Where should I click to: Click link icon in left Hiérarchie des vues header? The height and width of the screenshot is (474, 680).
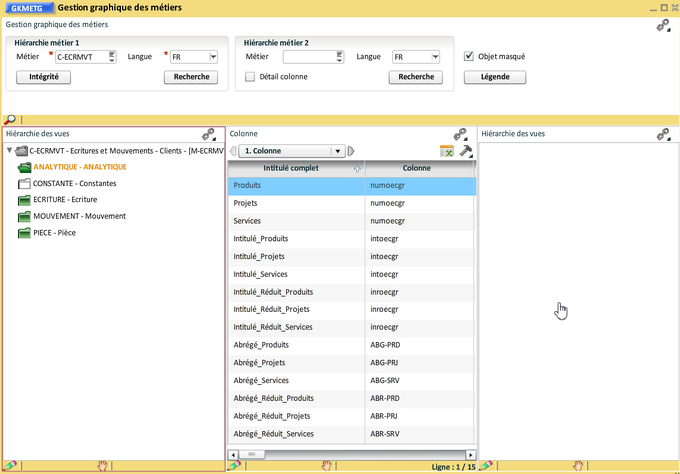(x=209, y=133)
